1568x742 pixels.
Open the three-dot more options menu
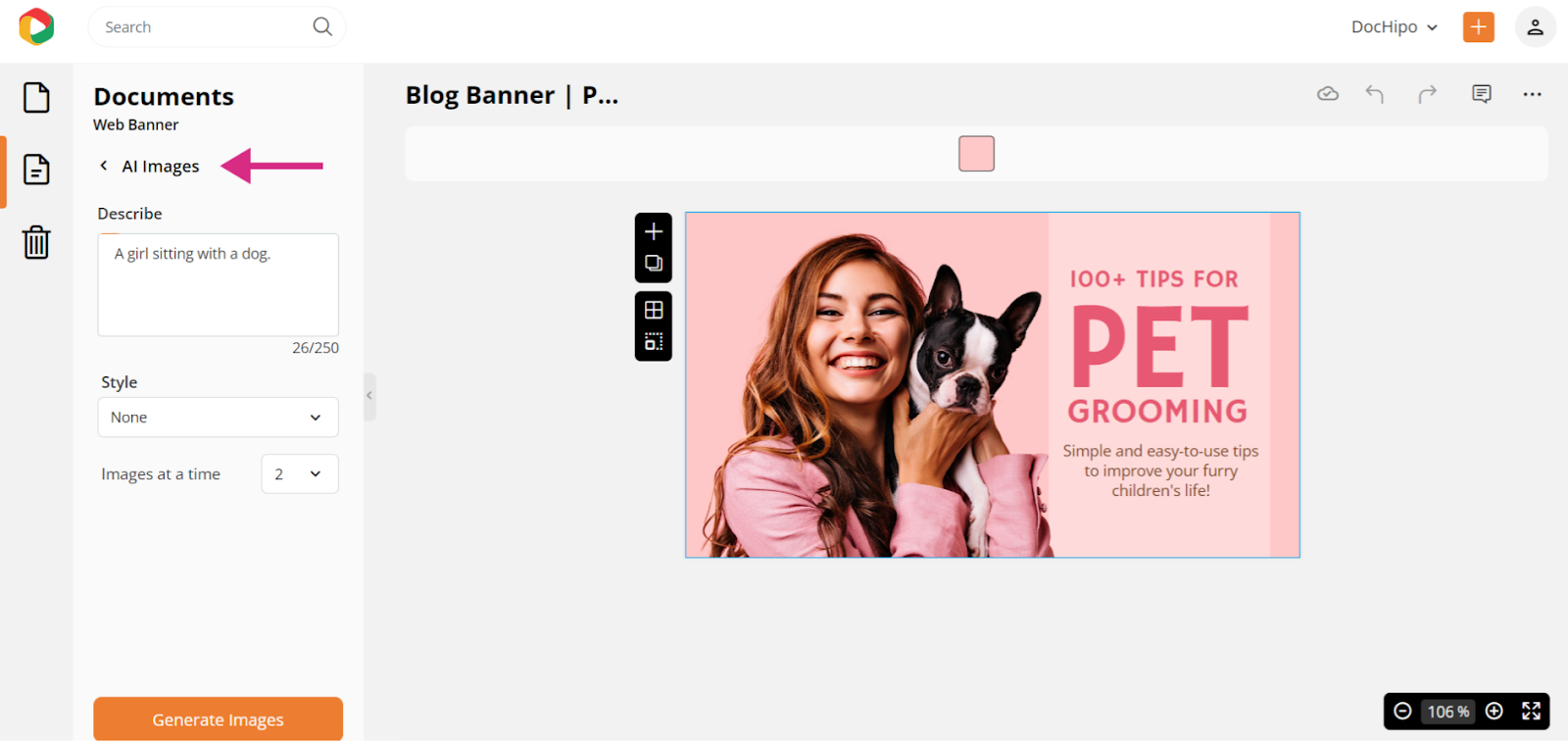[1533, 94]
